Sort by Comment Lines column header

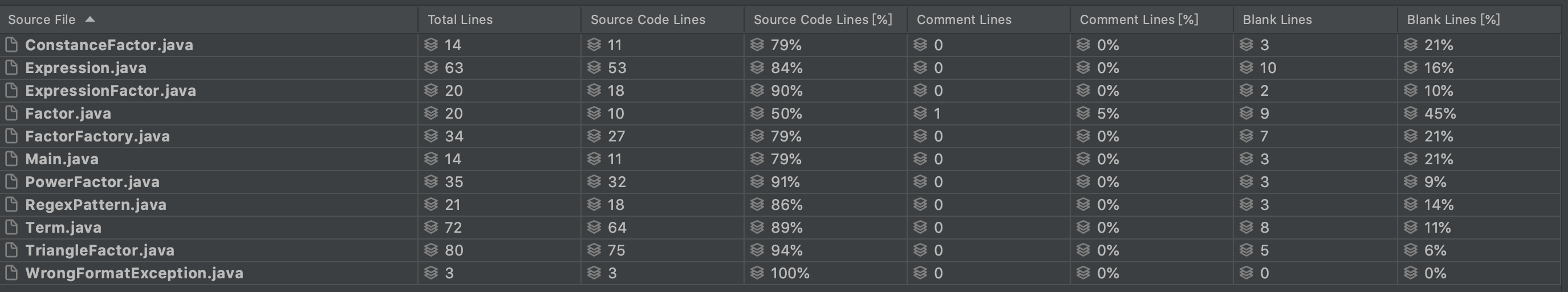[x=964, y=19]
